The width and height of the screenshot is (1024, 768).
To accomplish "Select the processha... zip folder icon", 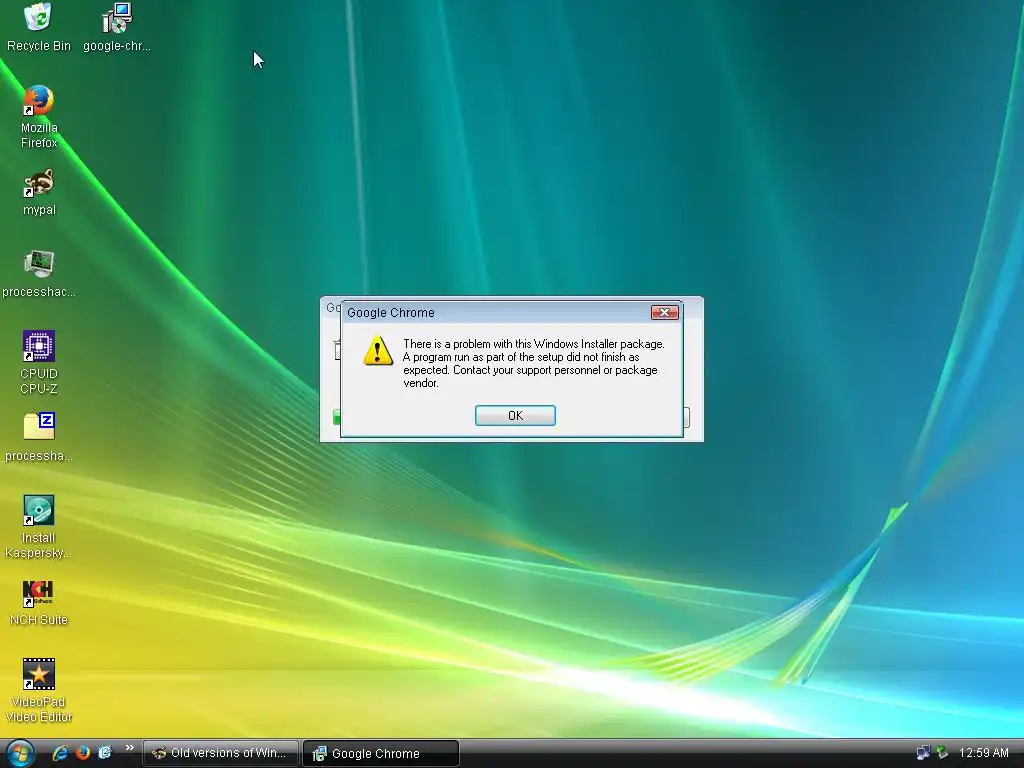I will (x=39, y=438).
